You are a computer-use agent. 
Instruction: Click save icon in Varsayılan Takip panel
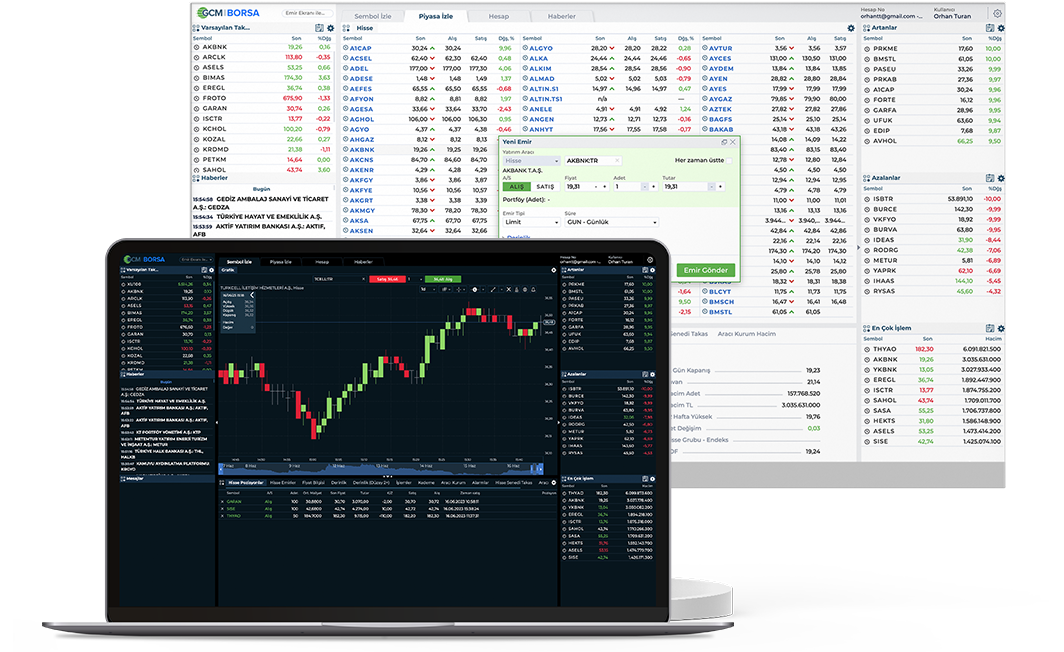coord(319,28)
